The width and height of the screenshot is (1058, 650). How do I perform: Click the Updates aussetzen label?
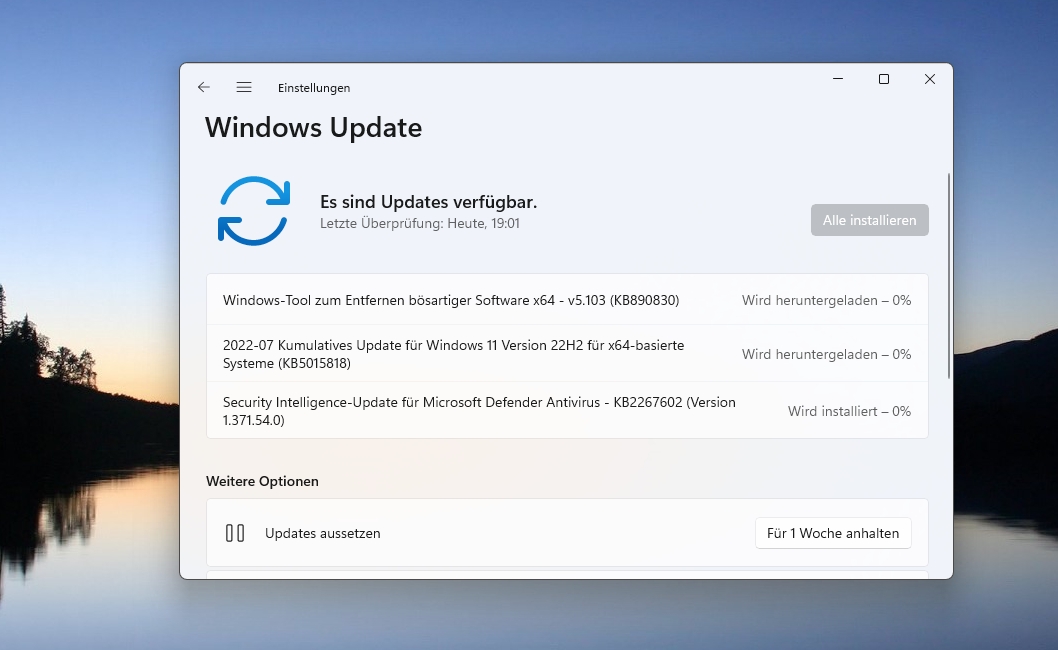[323, 533]
